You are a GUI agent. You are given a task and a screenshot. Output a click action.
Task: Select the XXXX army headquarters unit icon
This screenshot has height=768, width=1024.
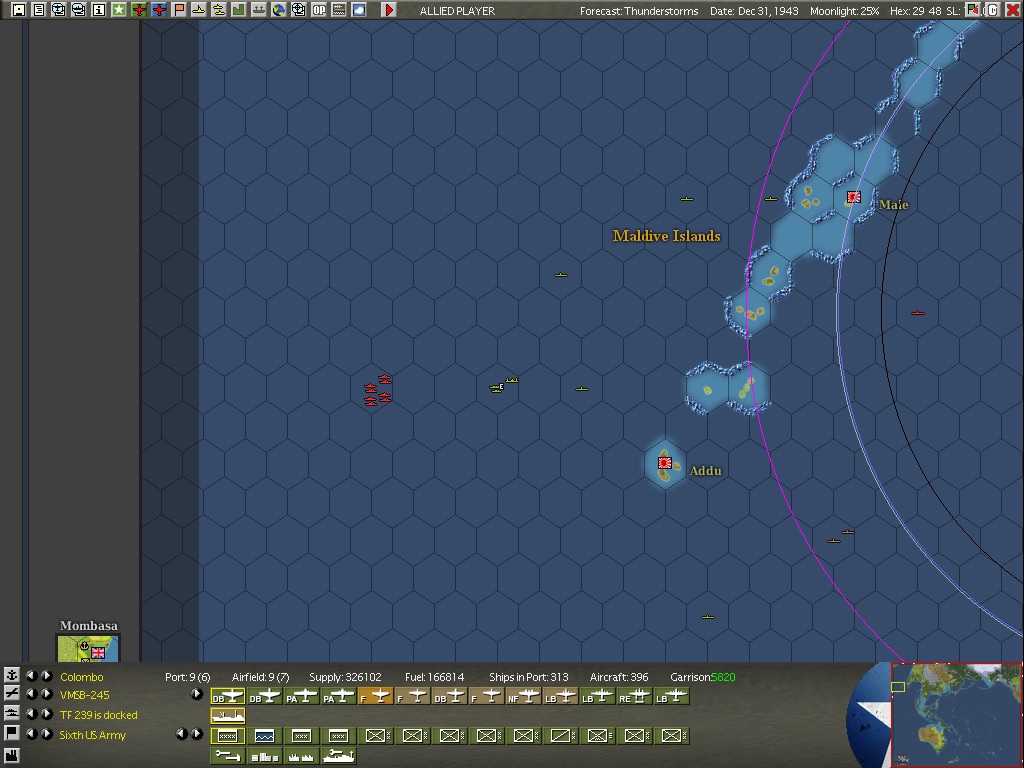(x=228, y=736)
